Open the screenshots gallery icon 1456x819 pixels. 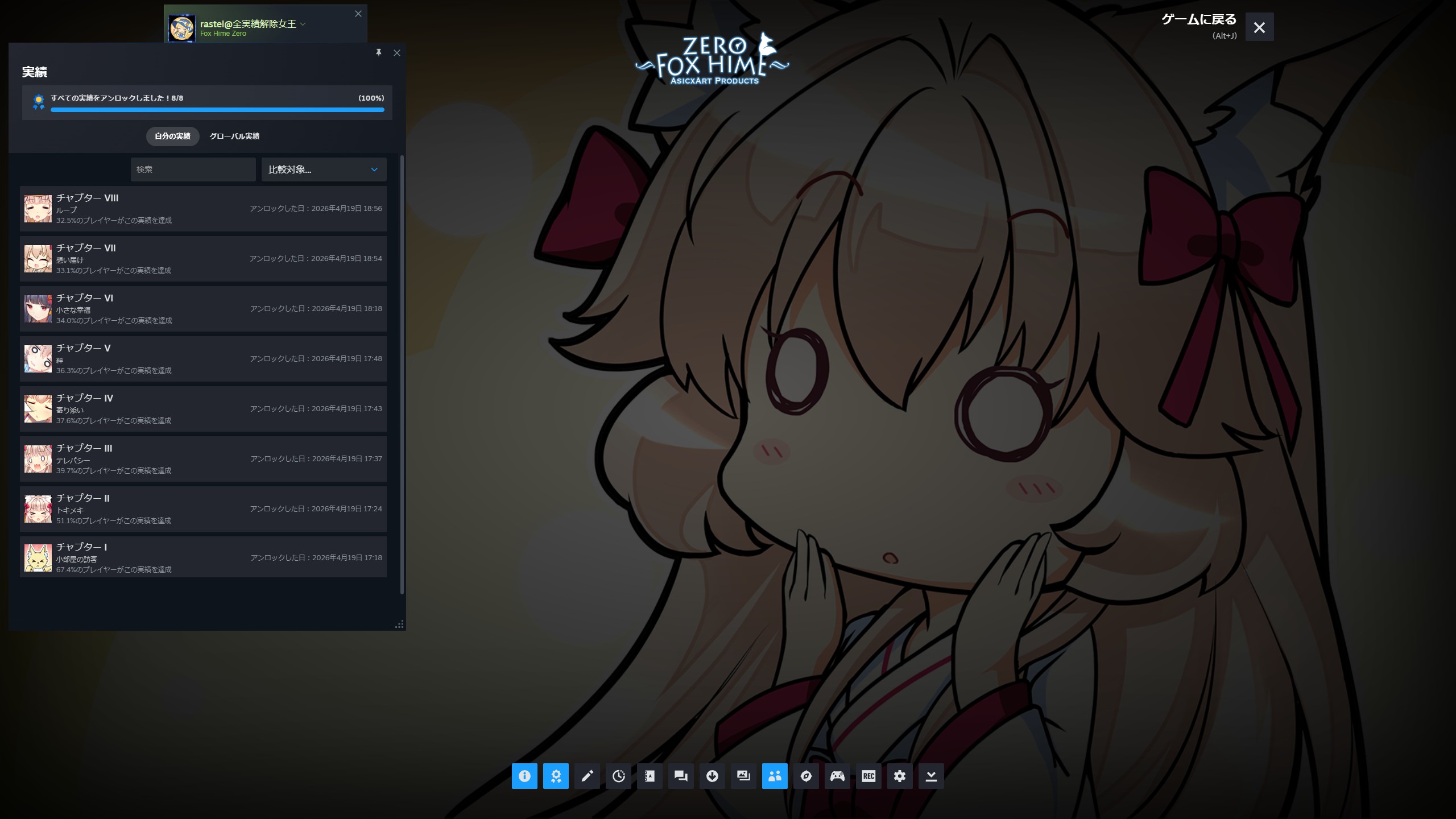click(x=743, y=776)
